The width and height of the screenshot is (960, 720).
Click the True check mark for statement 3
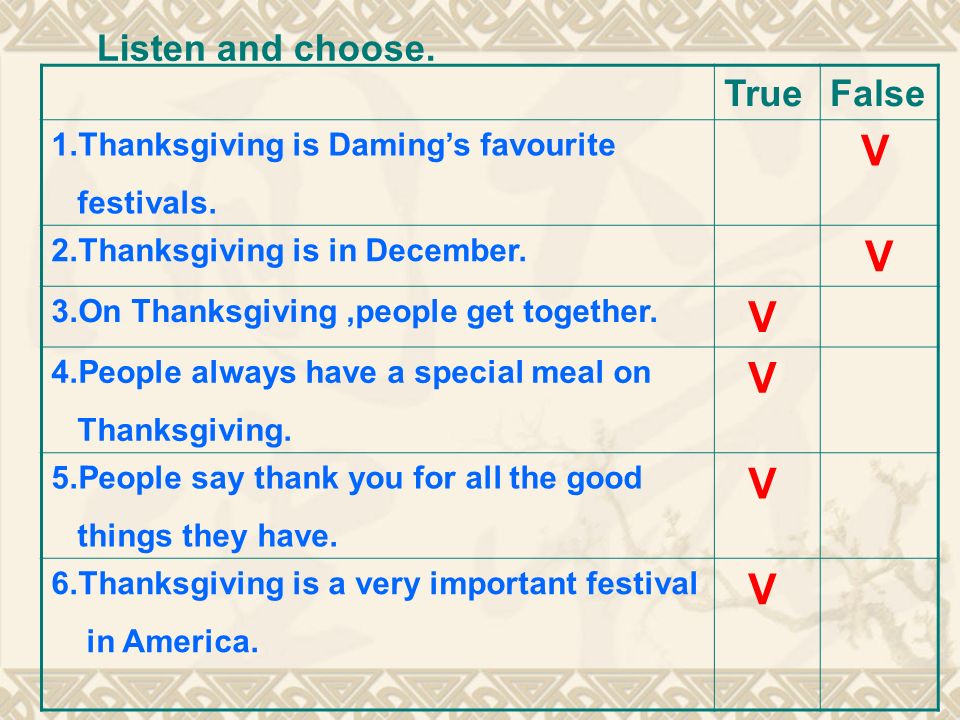tap(762, 317)
